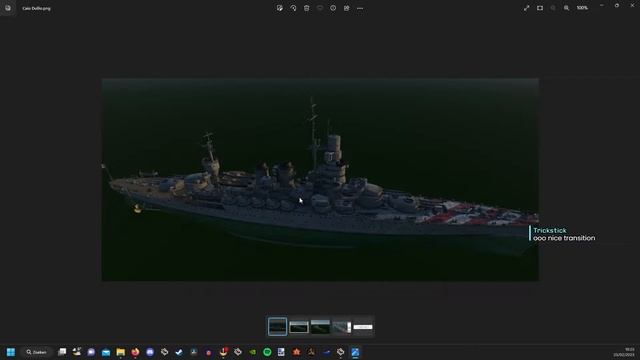
Task: Open Spotify from the taskbar
Action: click(267, 352)
